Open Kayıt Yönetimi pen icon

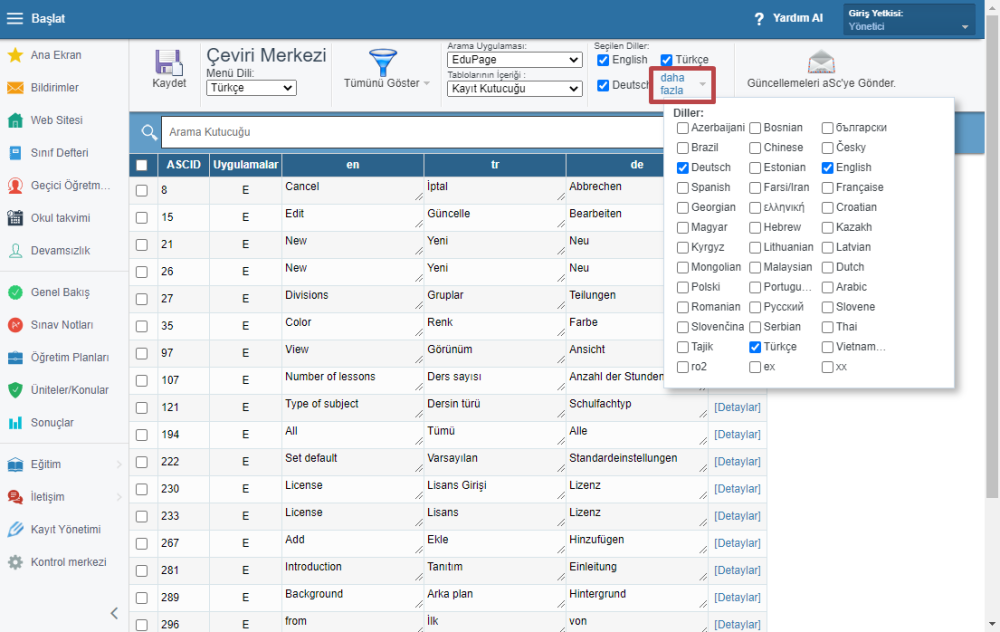click(x=15, y=529)
